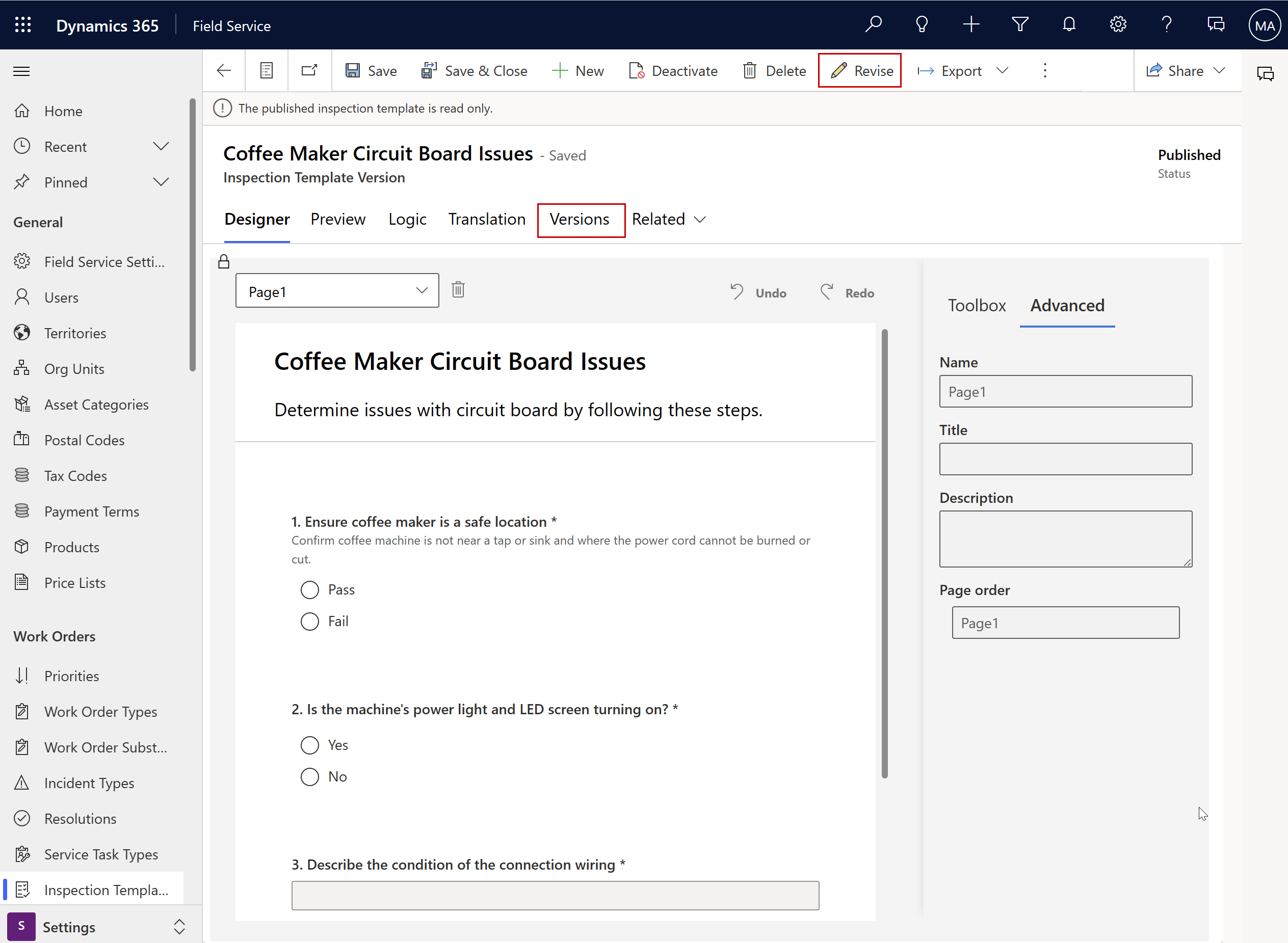
Task: Select Yes radio button for question 2
Action: (310, 744)
